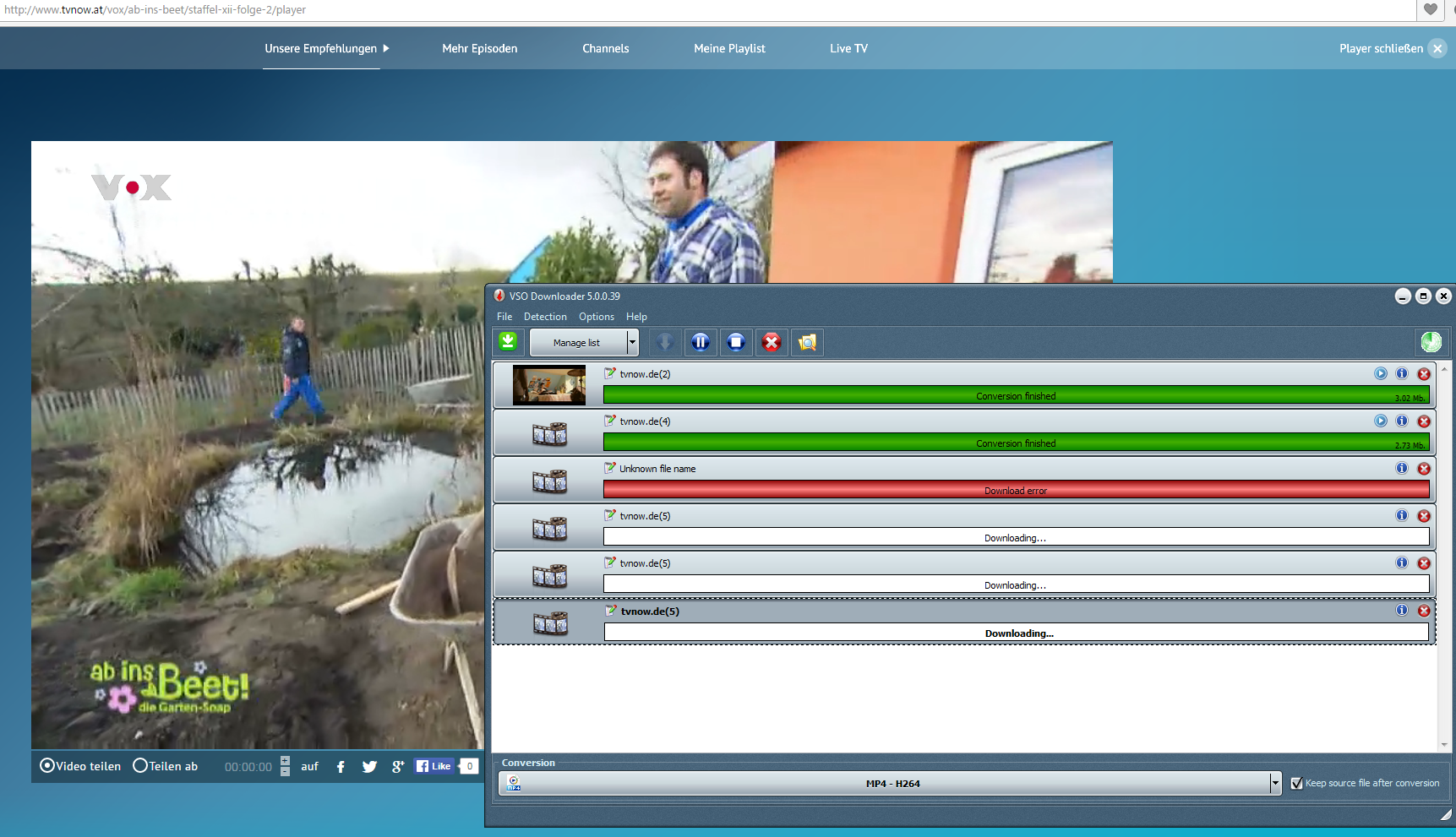This screenshot has height=837, width=1456.
Task: Go to Channels tab
Action: tap(606, 48)
